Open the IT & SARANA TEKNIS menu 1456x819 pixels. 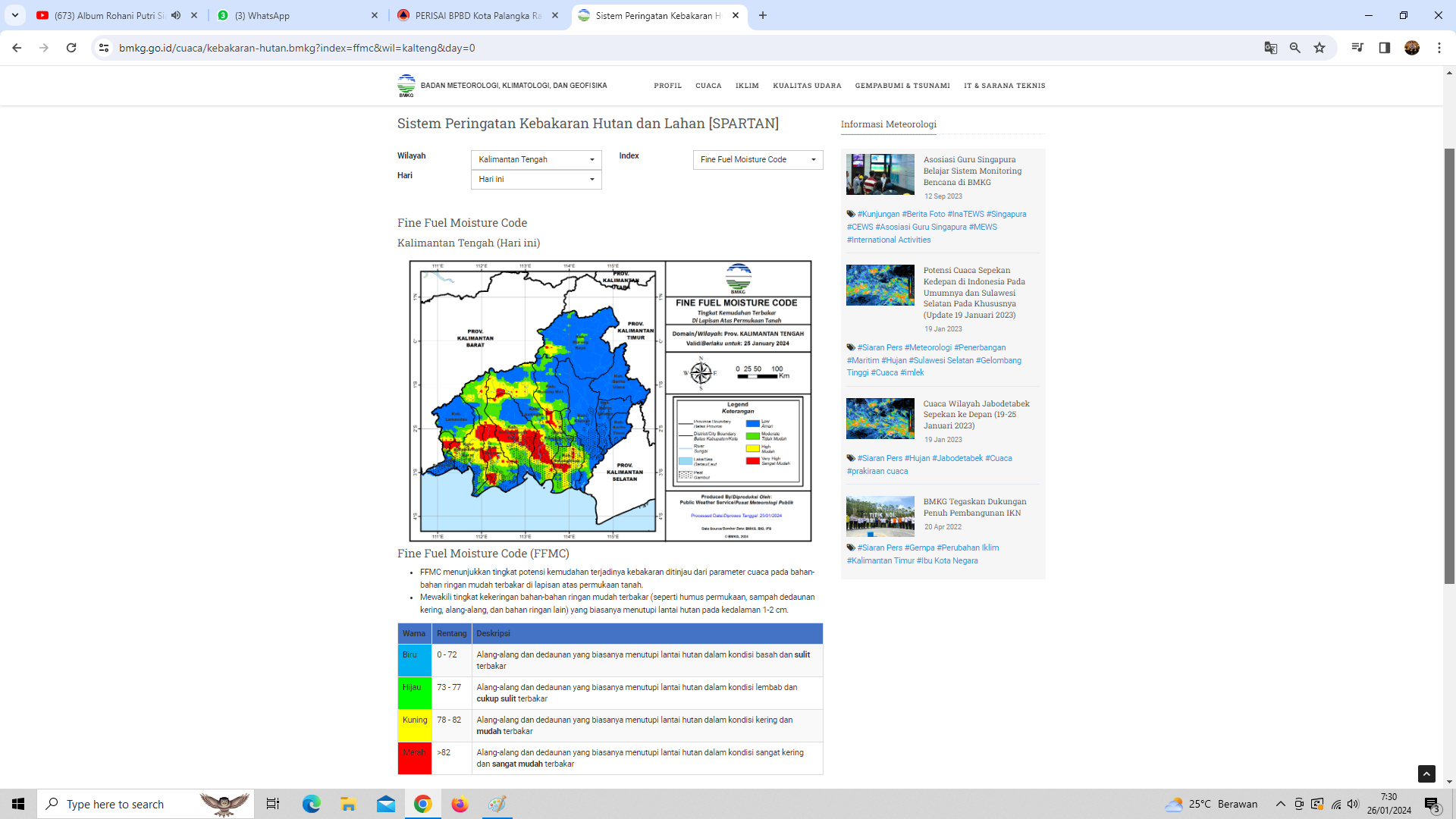[1004, 86]
